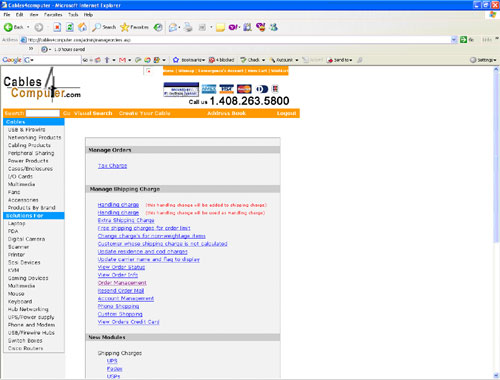Open the Check dropdown arrow

(263, 60)
